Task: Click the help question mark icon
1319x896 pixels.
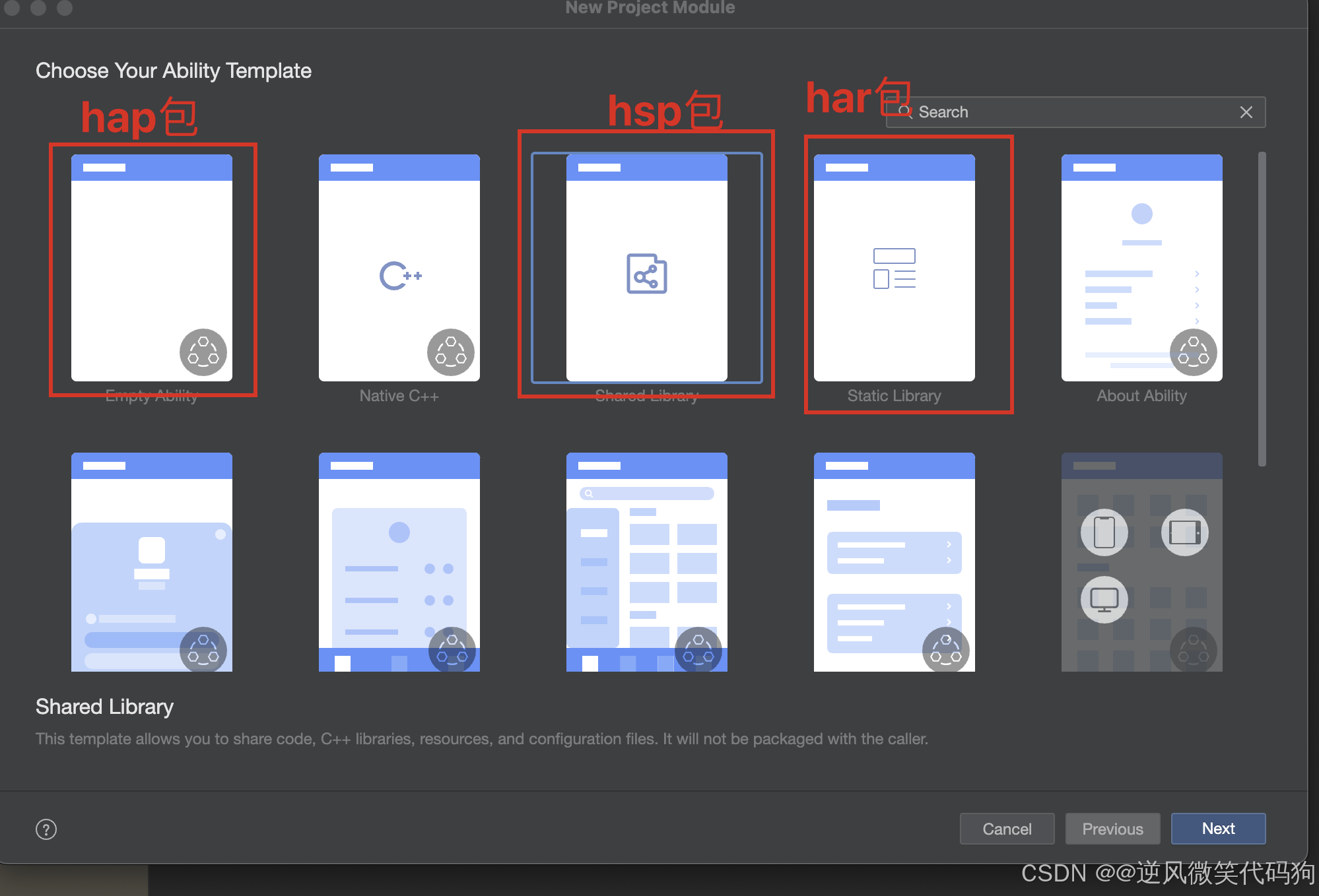Action: click(x=46, y=829)
